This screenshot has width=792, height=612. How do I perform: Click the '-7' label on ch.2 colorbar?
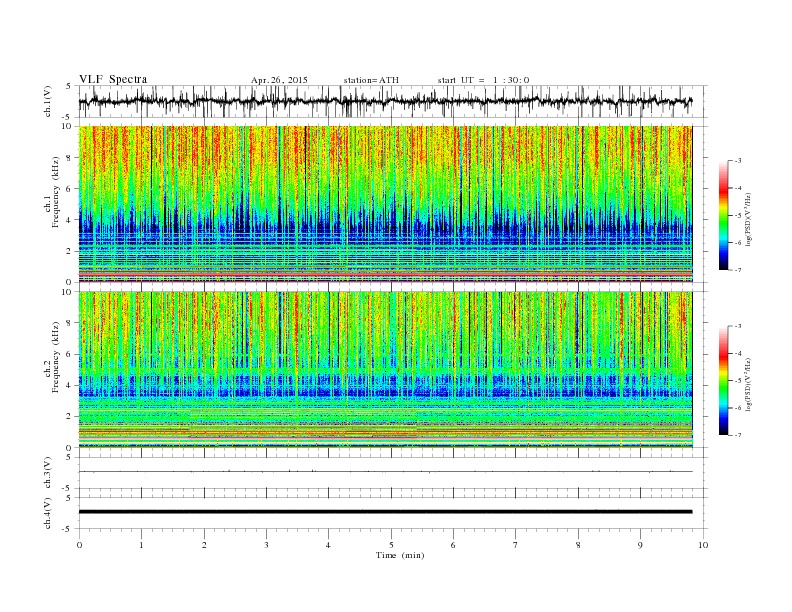coord(736,435)
